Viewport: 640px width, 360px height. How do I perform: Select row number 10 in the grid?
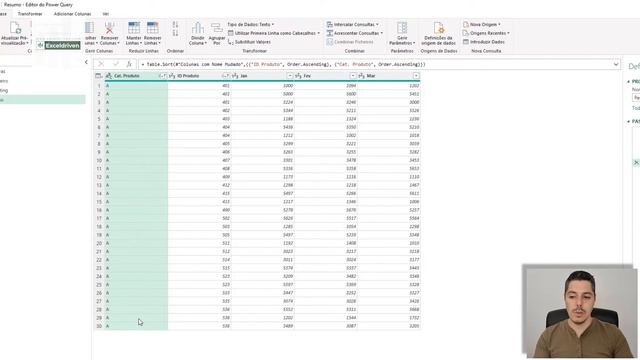coord(99,160)
